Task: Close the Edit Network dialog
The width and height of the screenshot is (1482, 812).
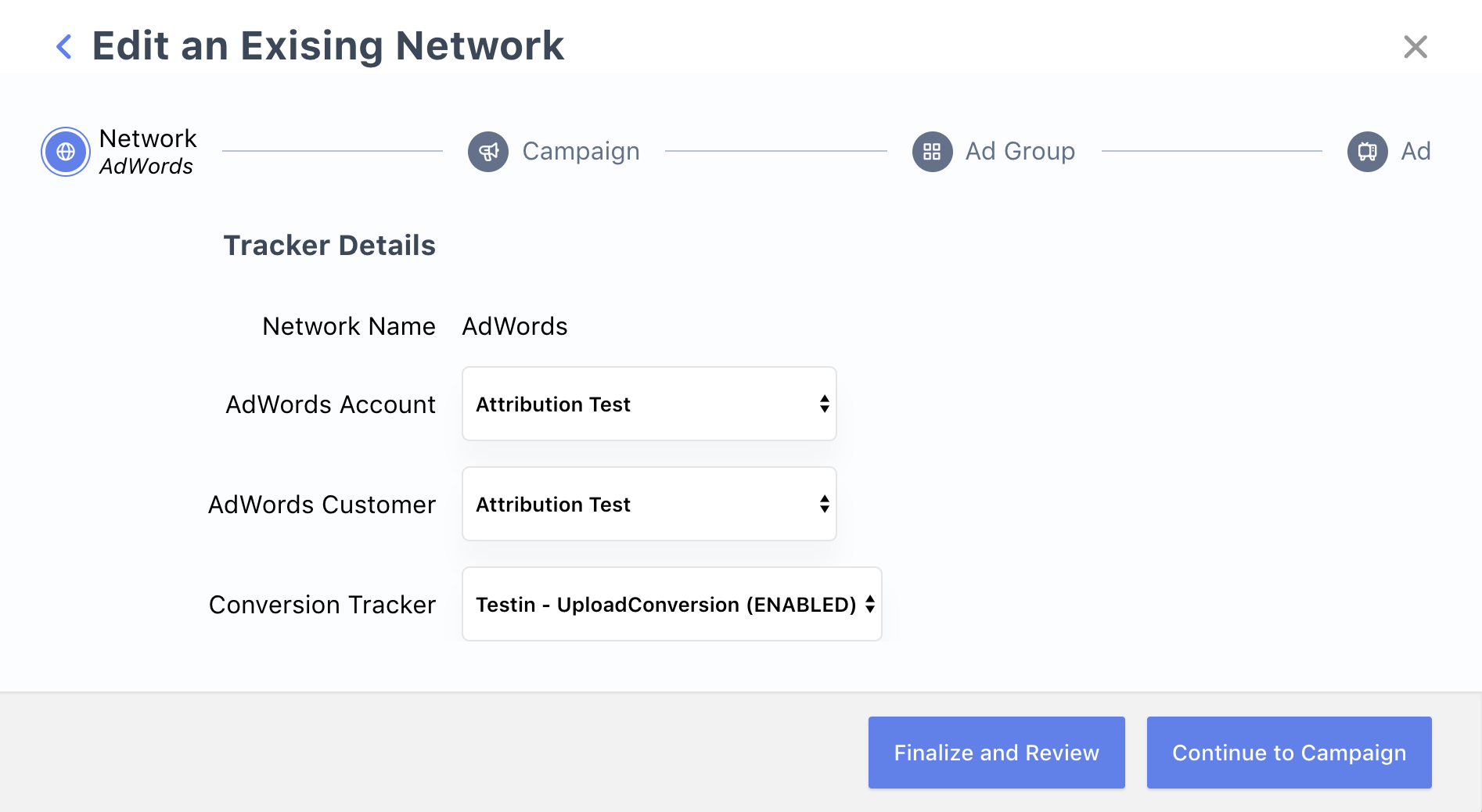Action: click(x=1415, y=47)
